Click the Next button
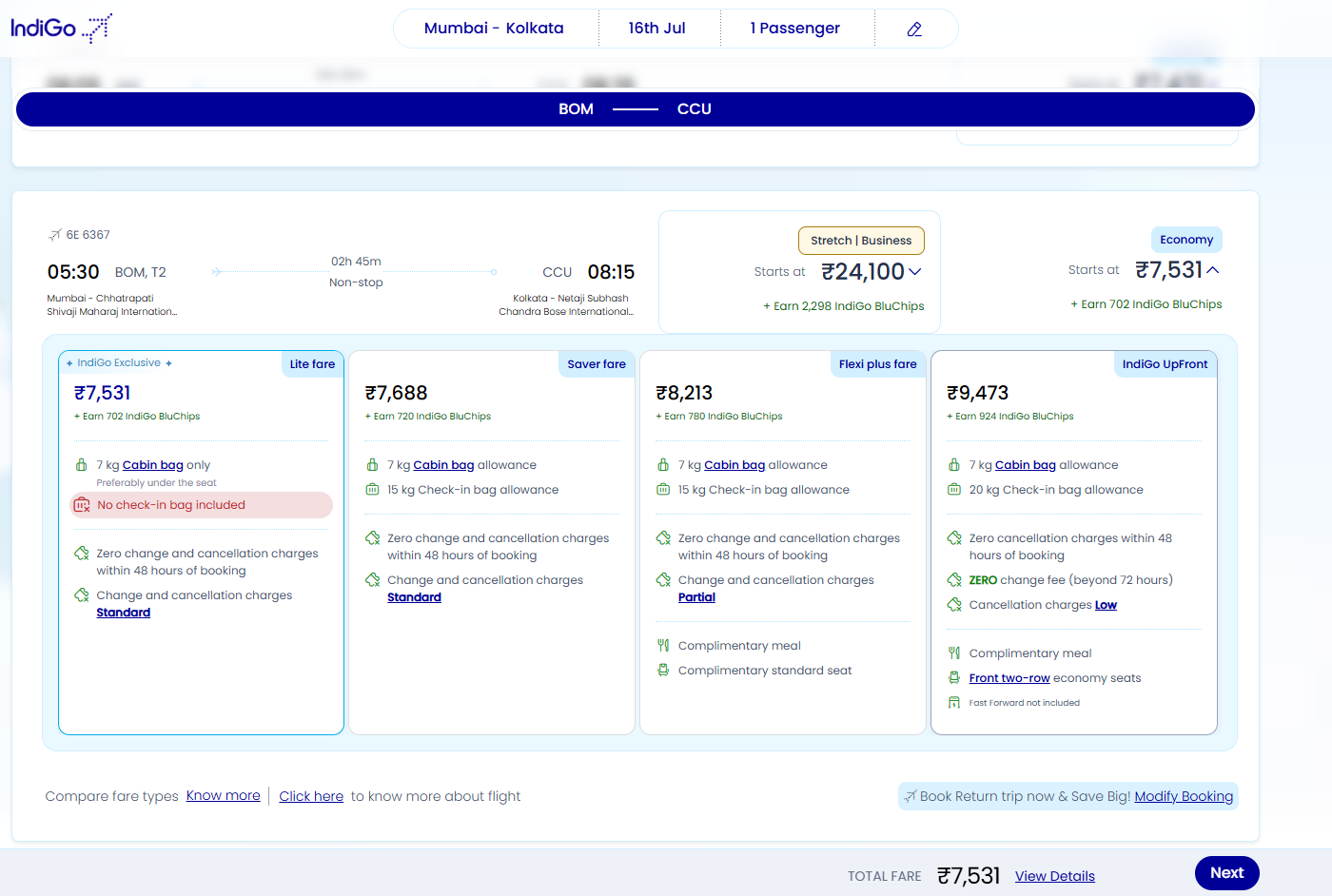Viewport: 1332px width, 896px height. pyautogui.click(x=1227, y=873)
